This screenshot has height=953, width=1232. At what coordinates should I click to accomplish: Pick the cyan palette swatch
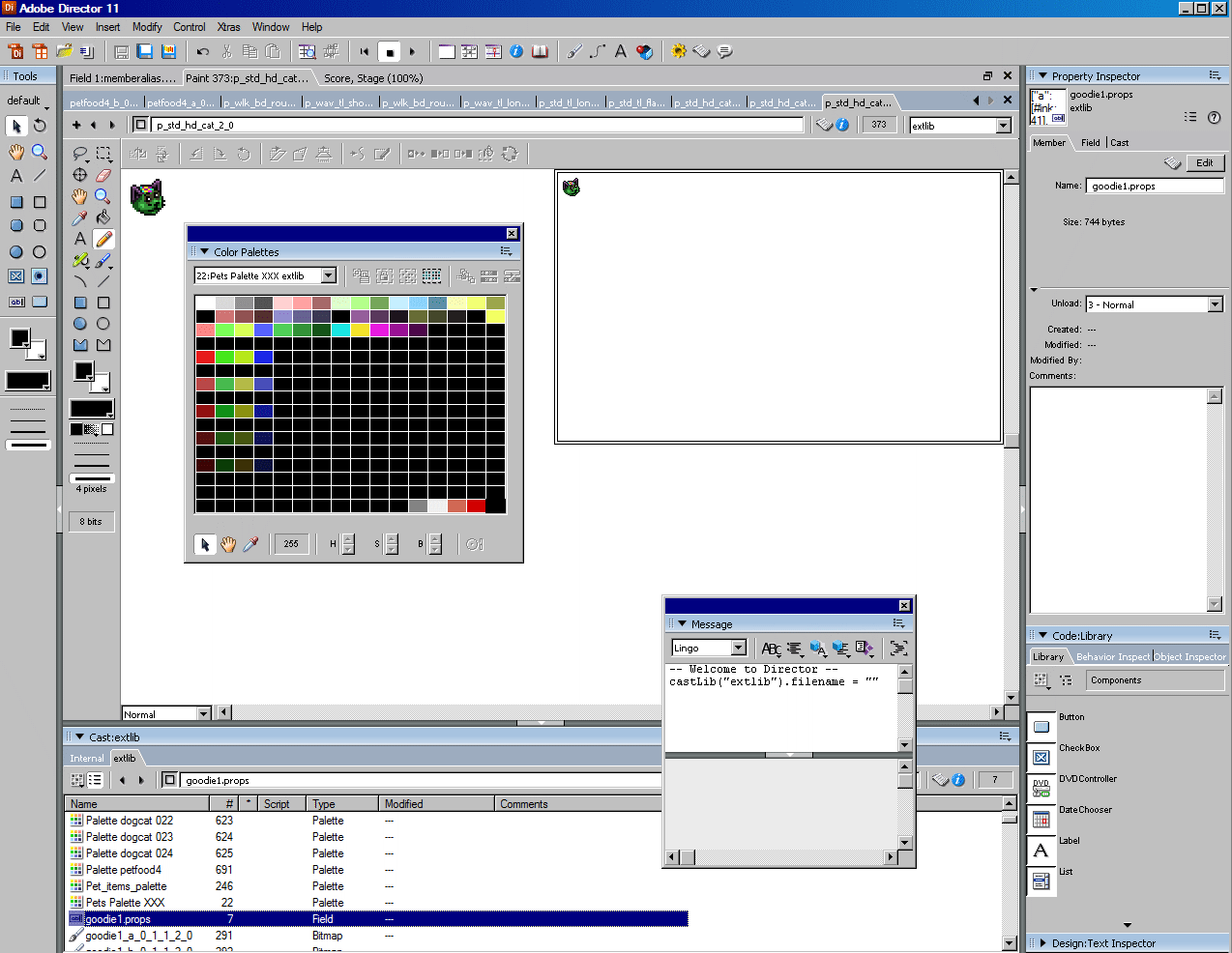(x=340, y=330)
